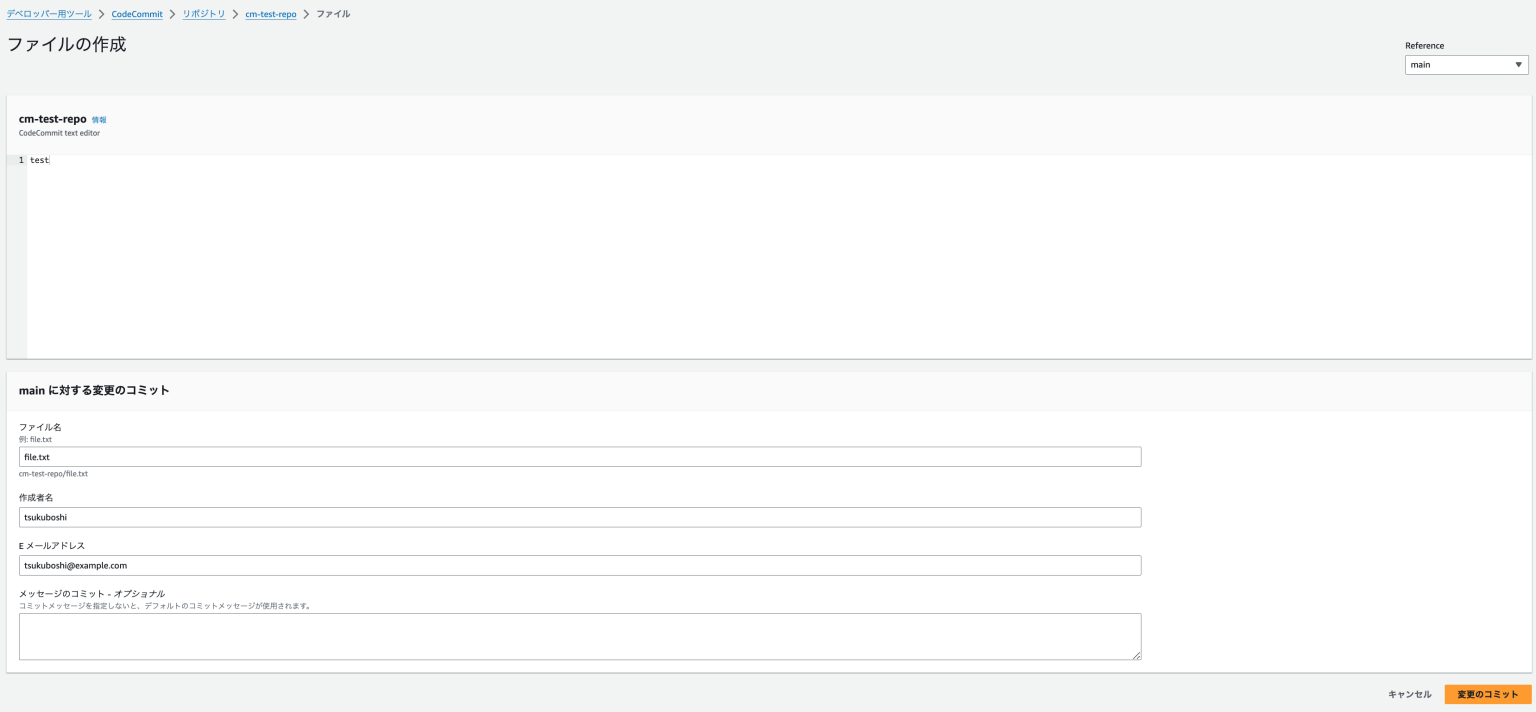The width and height of the screenshot is (1536, 712).
Task: Click line number 1 in the gutter
Action: pyautogui.click(x=18, y=160)
